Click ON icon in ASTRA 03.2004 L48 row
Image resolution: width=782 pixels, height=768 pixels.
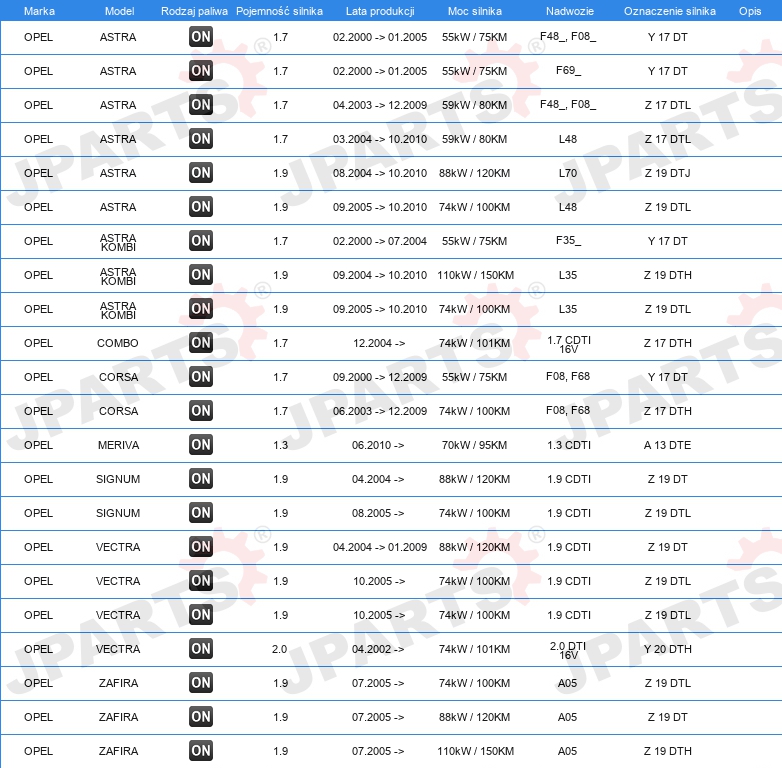(201, 139)
